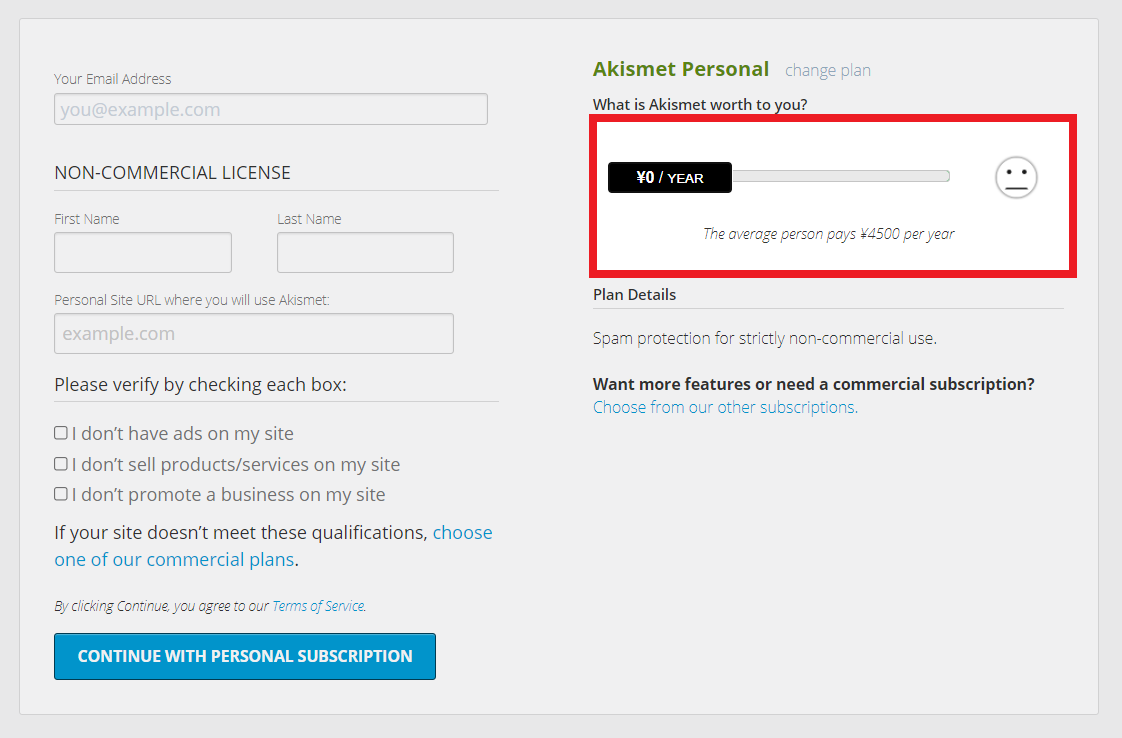Image resolution: width=1122 pixels, height=738 pixels.
Task: Click the "average person pays ¥4500" text
Action: point(829,234)
